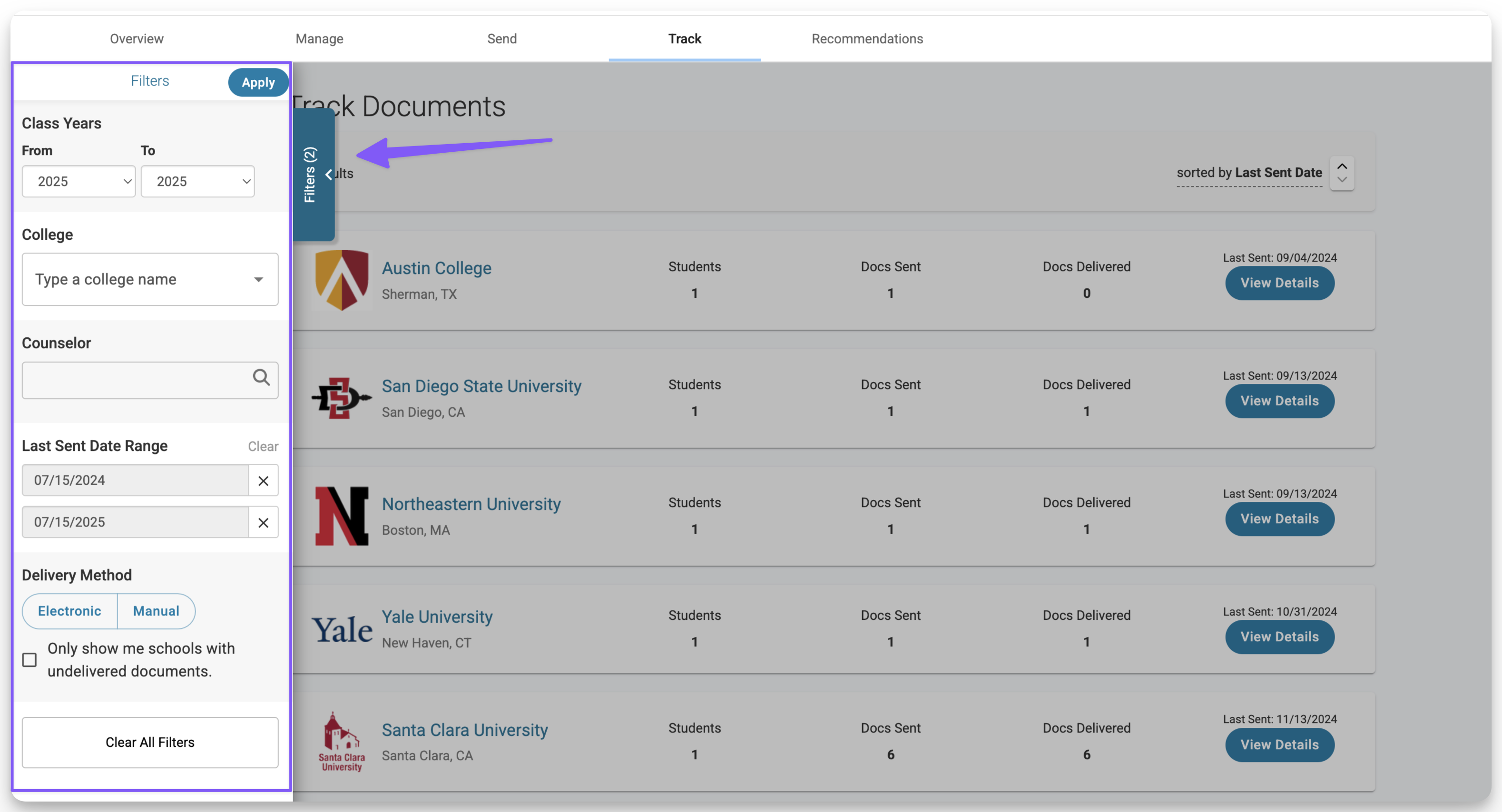1502x812 pixels.
Task: Click the counselor search magnifier icon
Action: click(x=261, y=378)
